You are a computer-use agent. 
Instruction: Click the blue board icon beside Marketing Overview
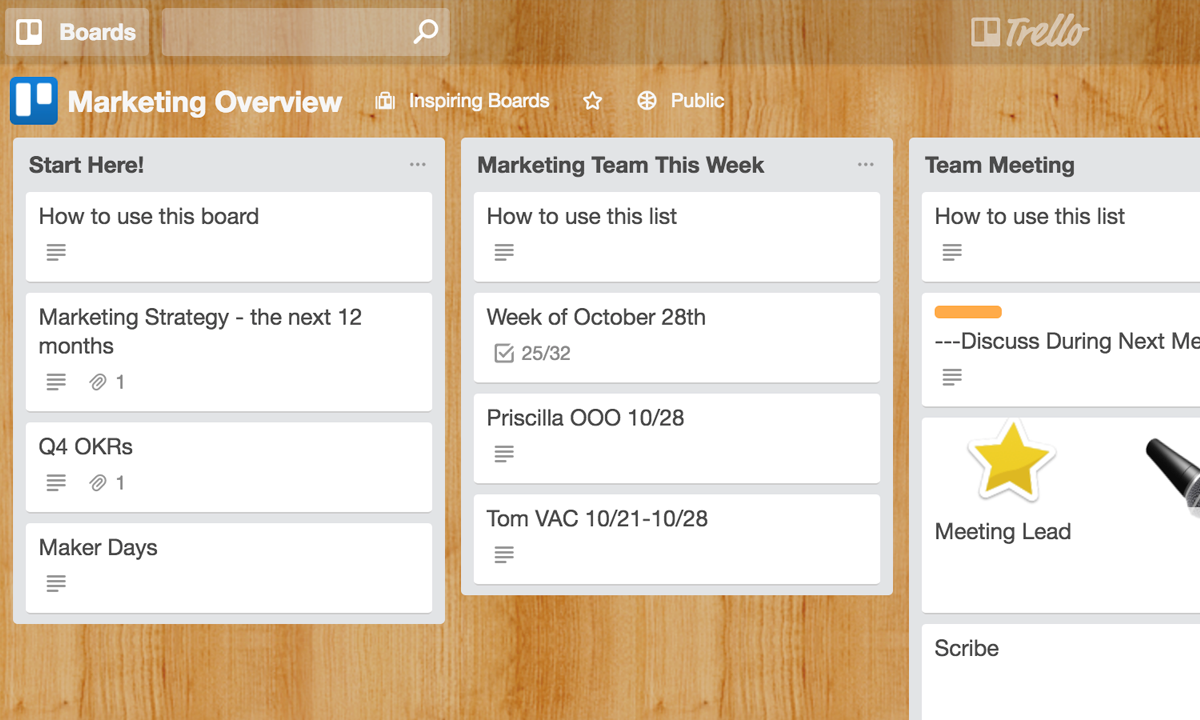coord(33,100)
